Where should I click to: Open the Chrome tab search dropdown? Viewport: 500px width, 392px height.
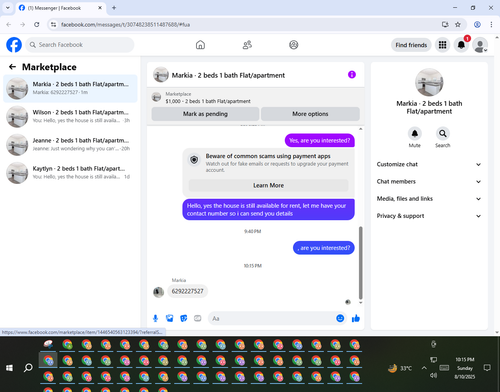[x=8, y=8]
